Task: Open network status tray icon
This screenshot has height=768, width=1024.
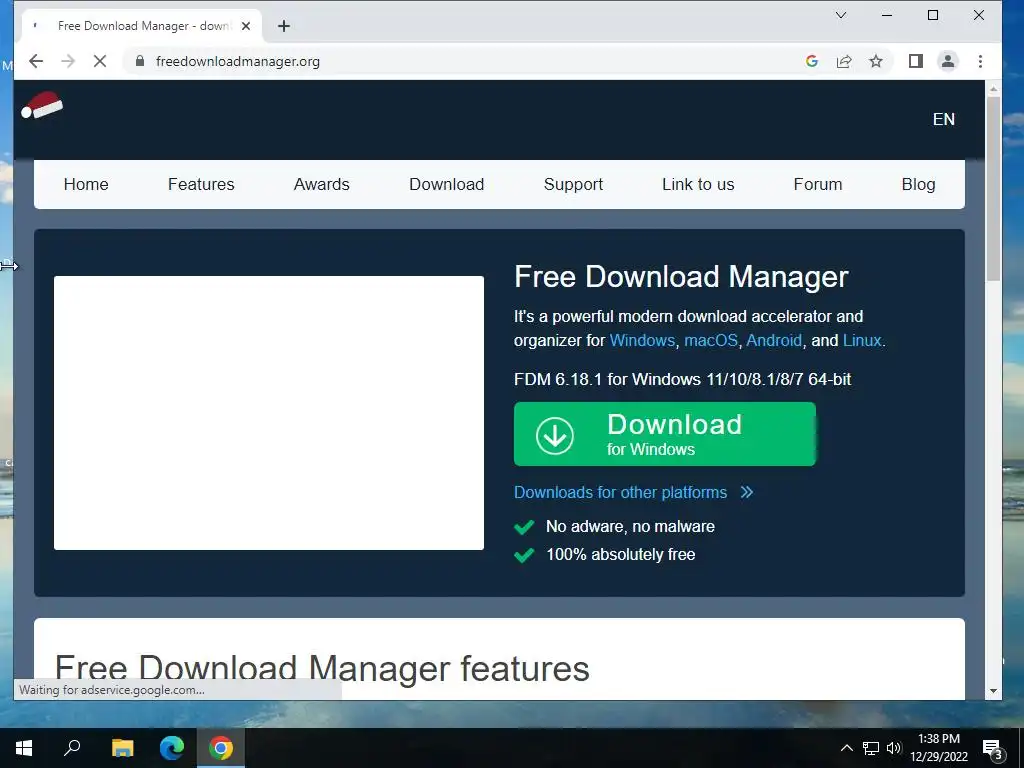Action: point(871,748)
